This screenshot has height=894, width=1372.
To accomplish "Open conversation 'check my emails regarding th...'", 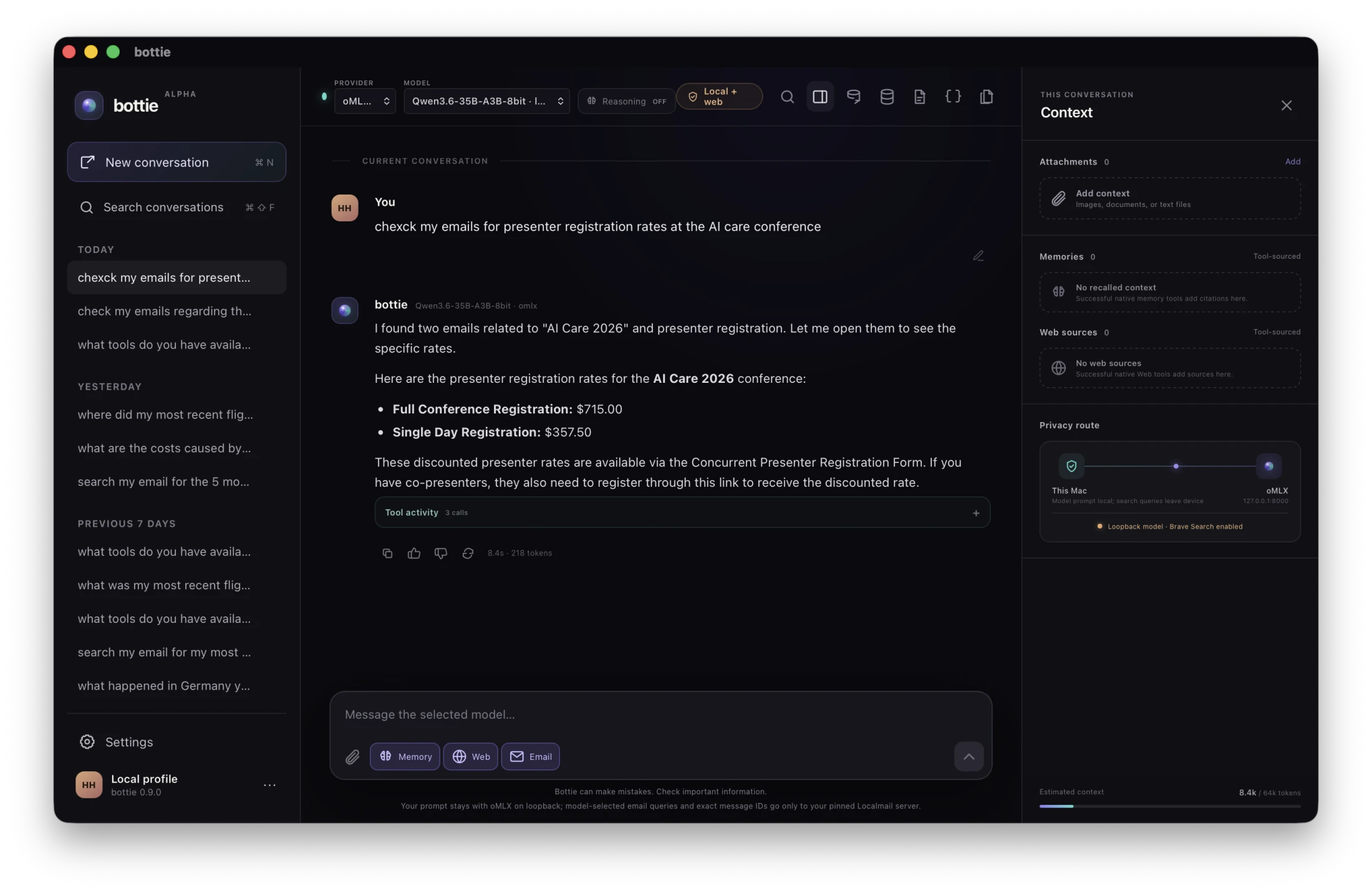I will click(176, 311).
